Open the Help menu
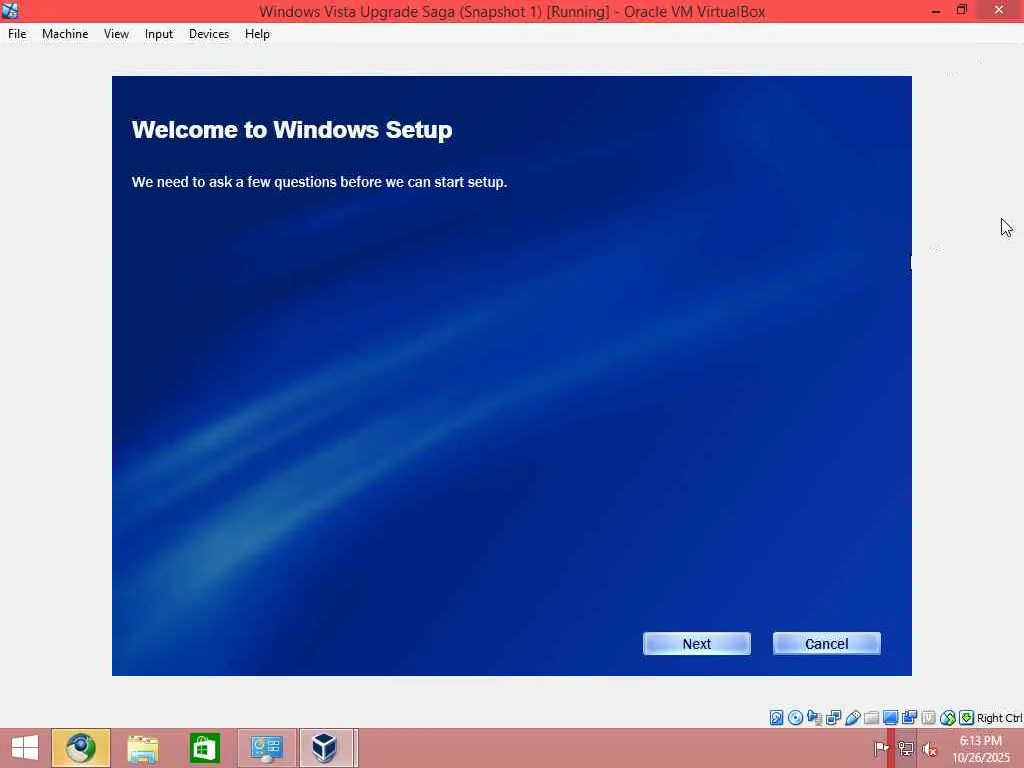1024x768 pixels. (x=257, y=34)
